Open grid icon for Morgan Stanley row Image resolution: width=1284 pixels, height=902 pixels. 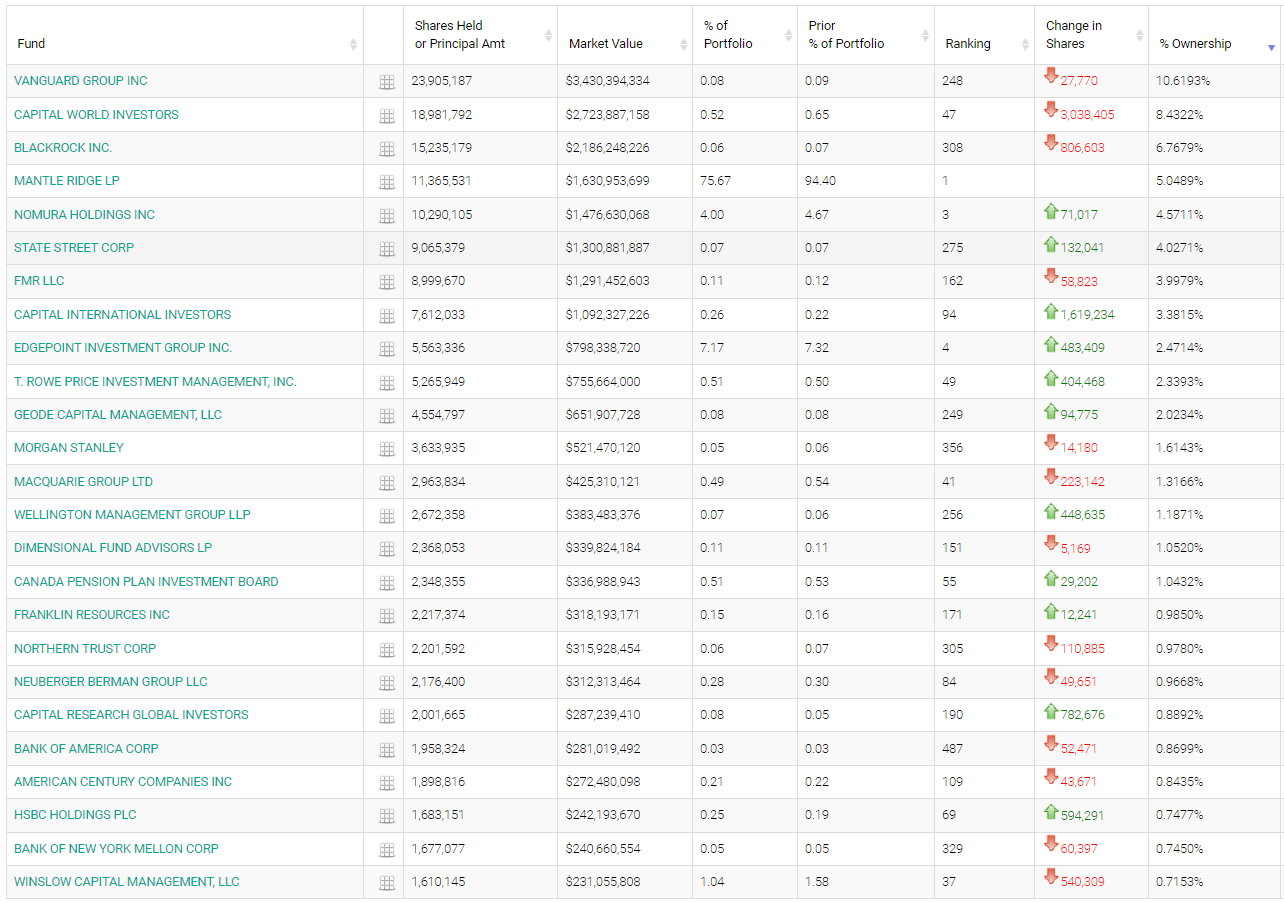[x=387, y=449]
